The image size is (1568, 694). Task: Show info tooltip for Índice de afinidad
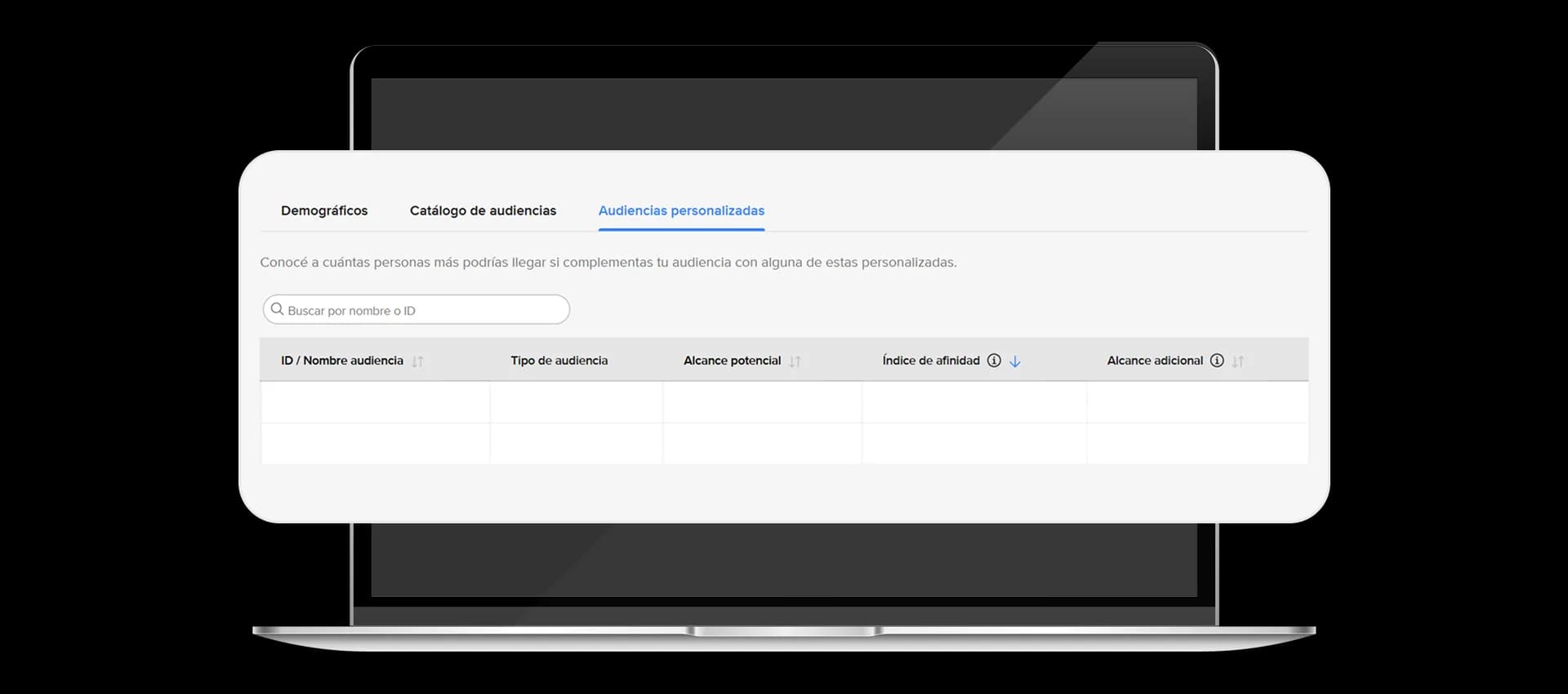pos(994,360)
